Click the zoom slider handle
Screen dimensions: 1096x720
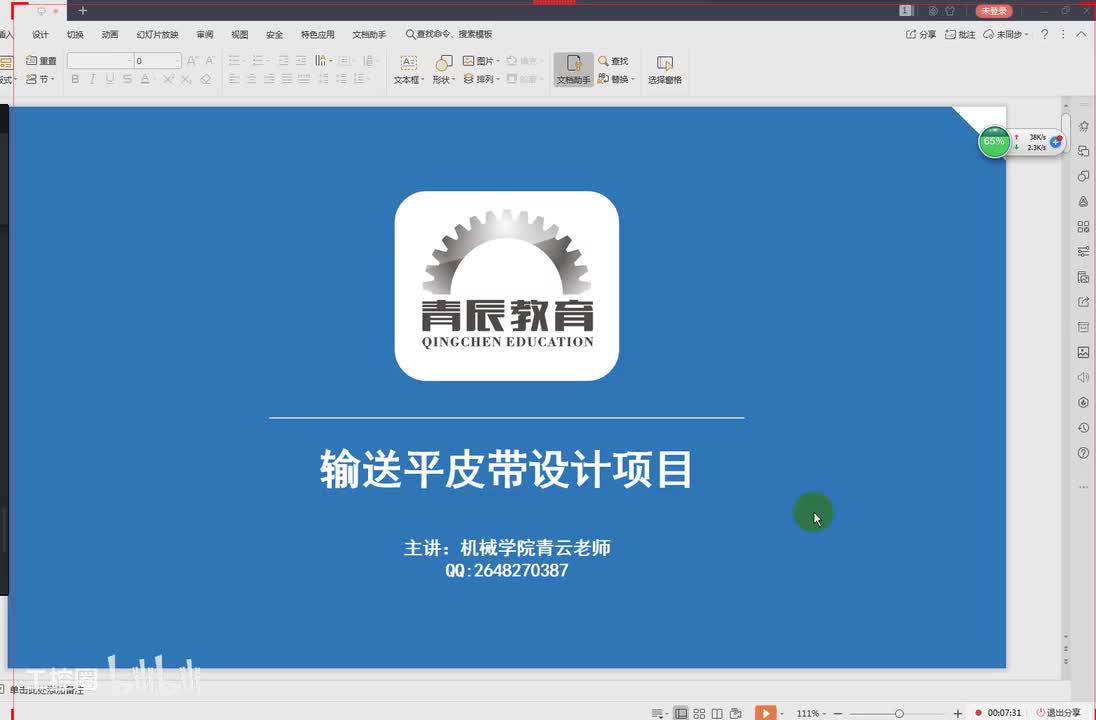point(899,714)
